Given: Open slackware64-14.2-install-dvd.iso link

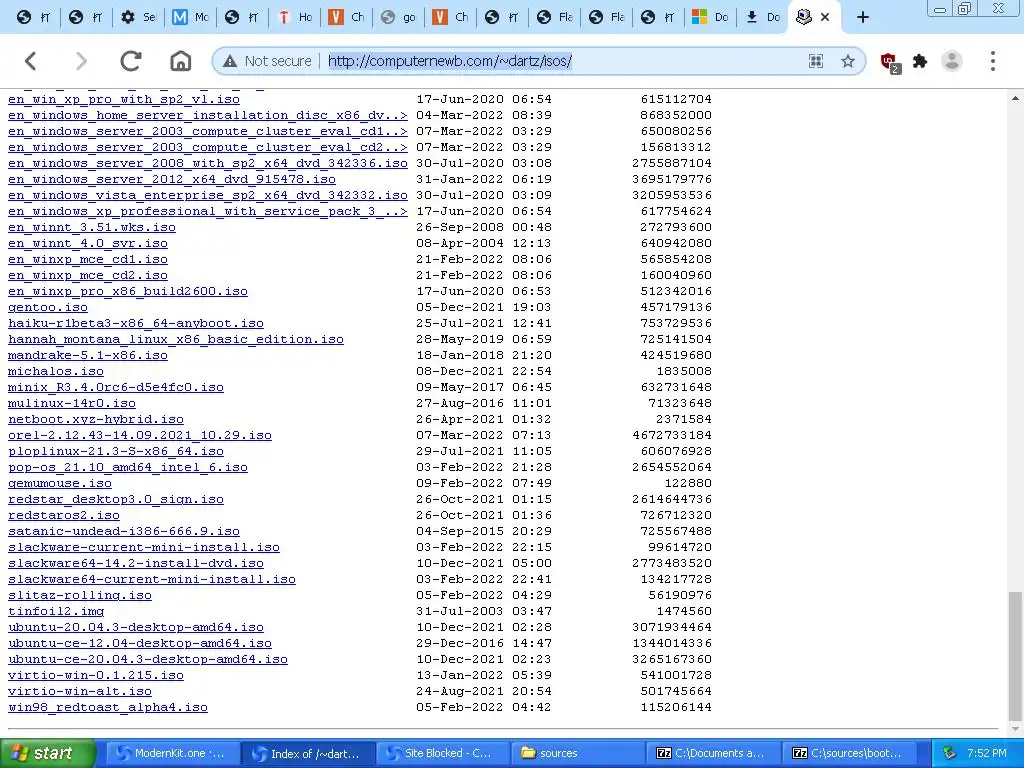Looking at the screenshot, I should (136, 563).
